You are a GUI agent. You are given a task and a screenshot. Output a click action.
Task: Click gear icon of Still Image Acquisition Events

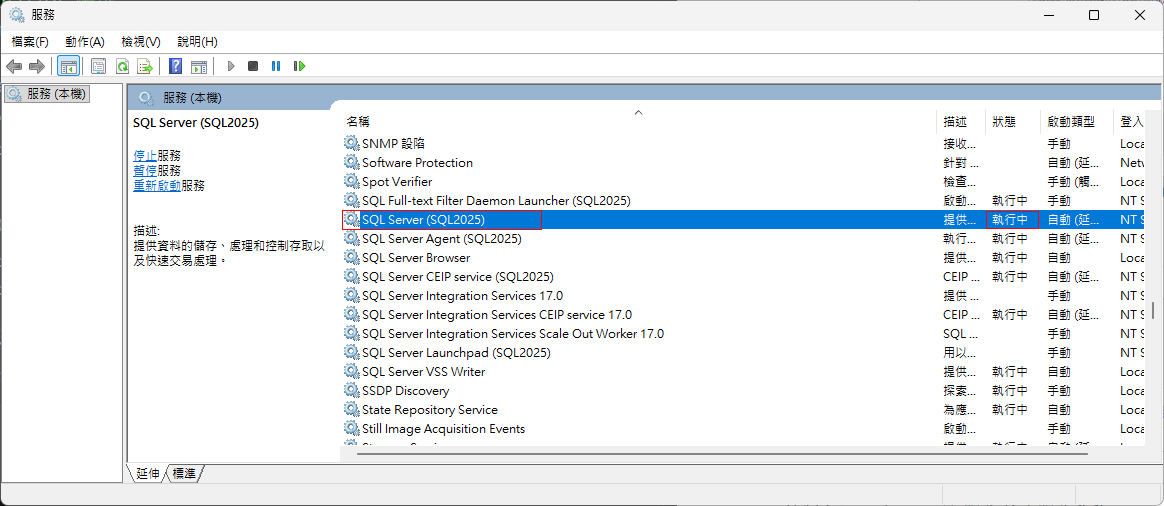click(351, 429)
